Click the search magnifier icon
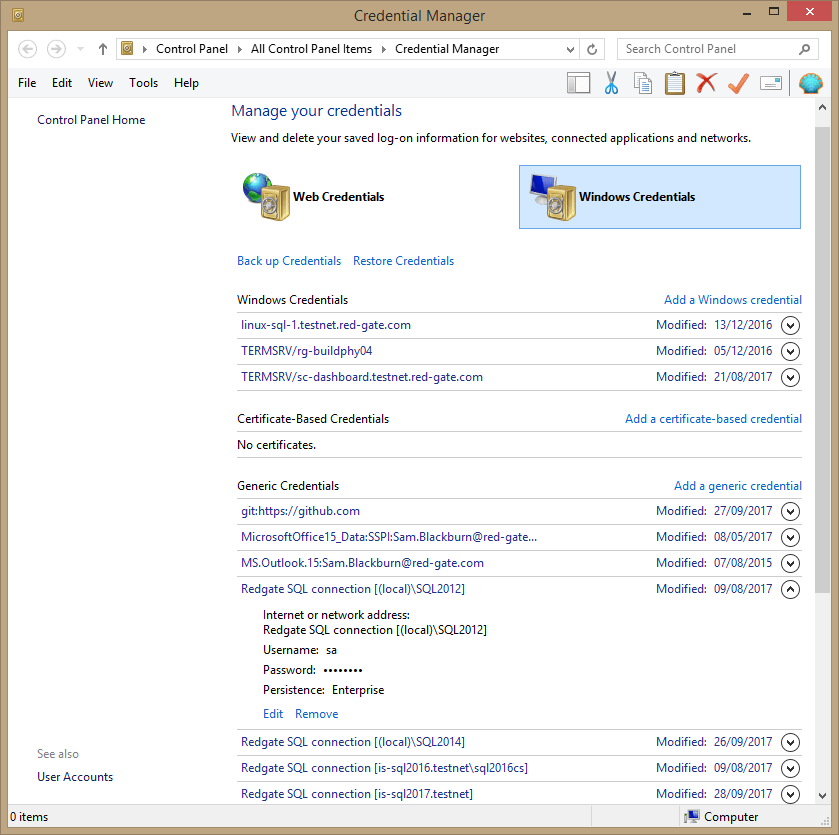 tap(804, 49)
